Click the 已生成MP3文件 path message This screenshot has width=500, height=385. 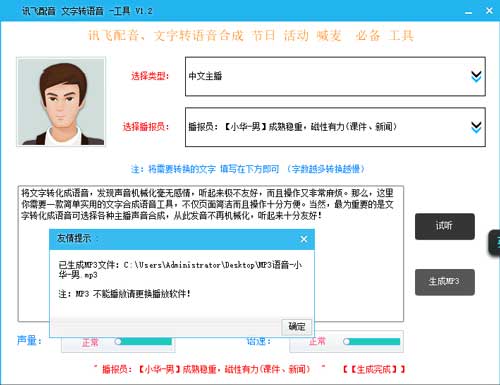coord(180,270)
